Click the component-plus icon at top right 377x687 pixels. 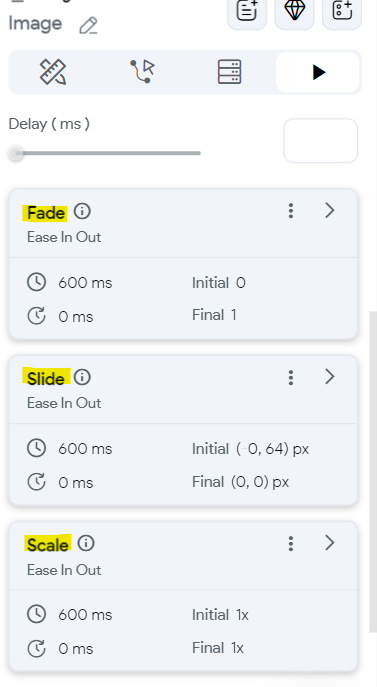coord(342,11)
